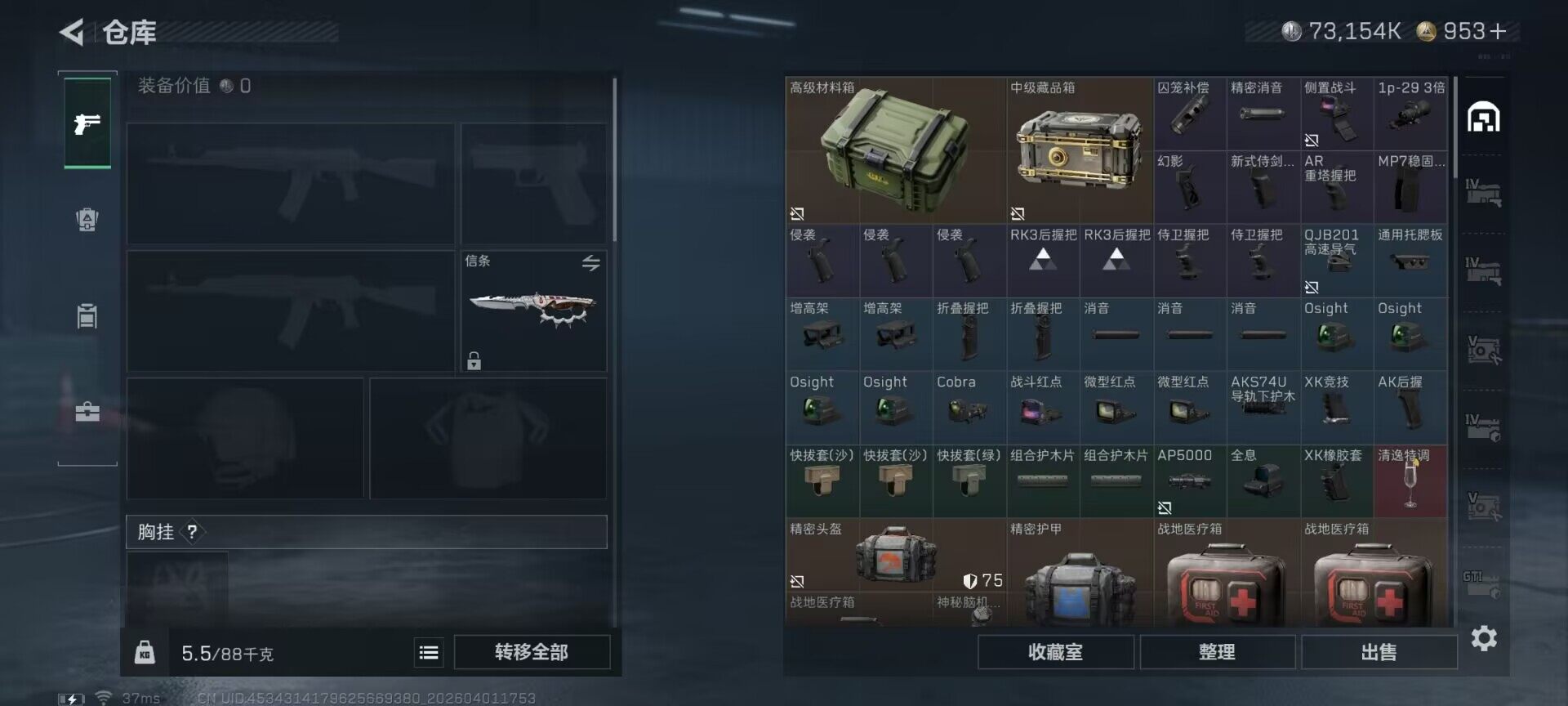Select the backpack tab in left sidebar

point(87,219)
